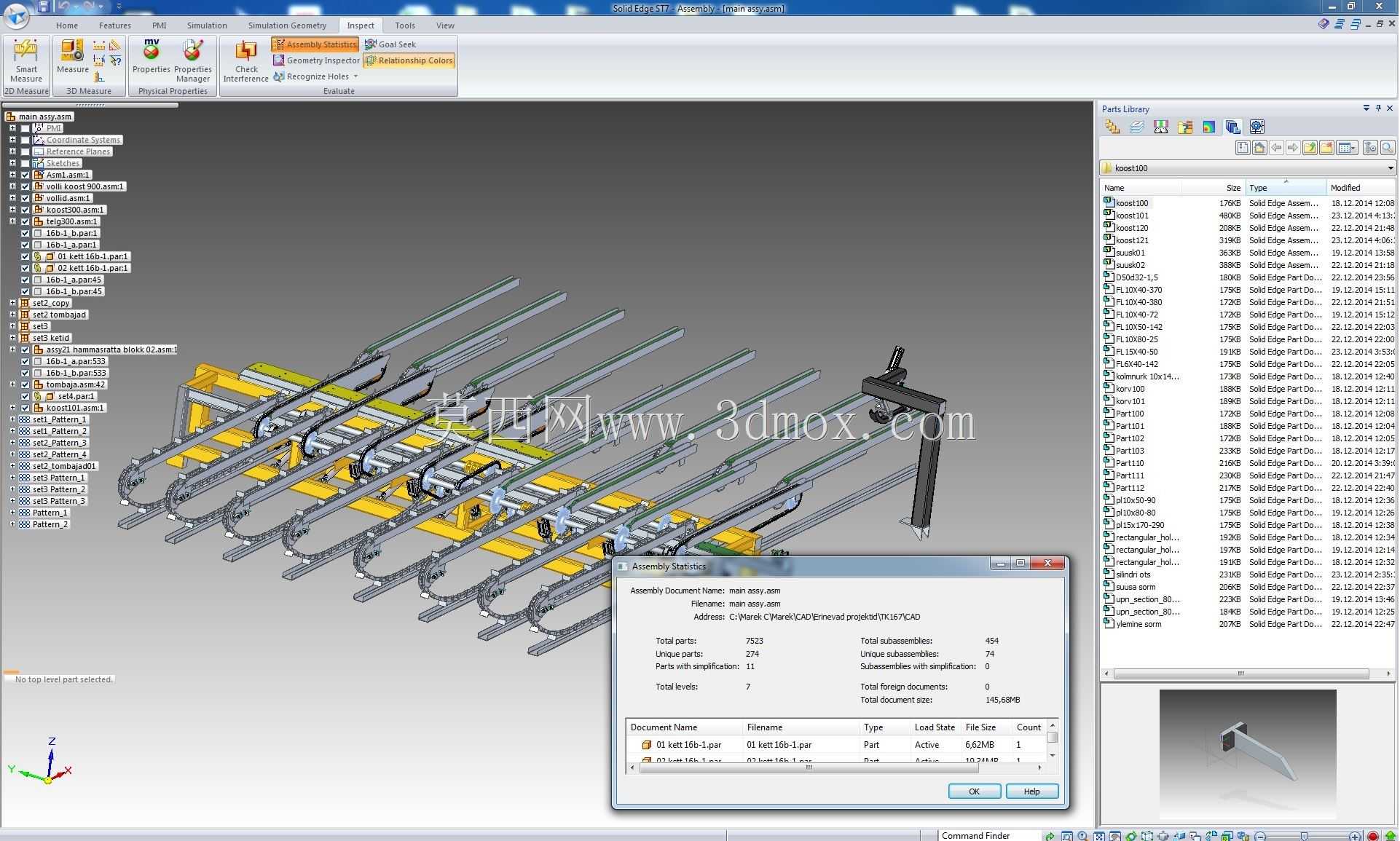
Task: Click Zoom Area in status bar
Action: (1067, 836)
